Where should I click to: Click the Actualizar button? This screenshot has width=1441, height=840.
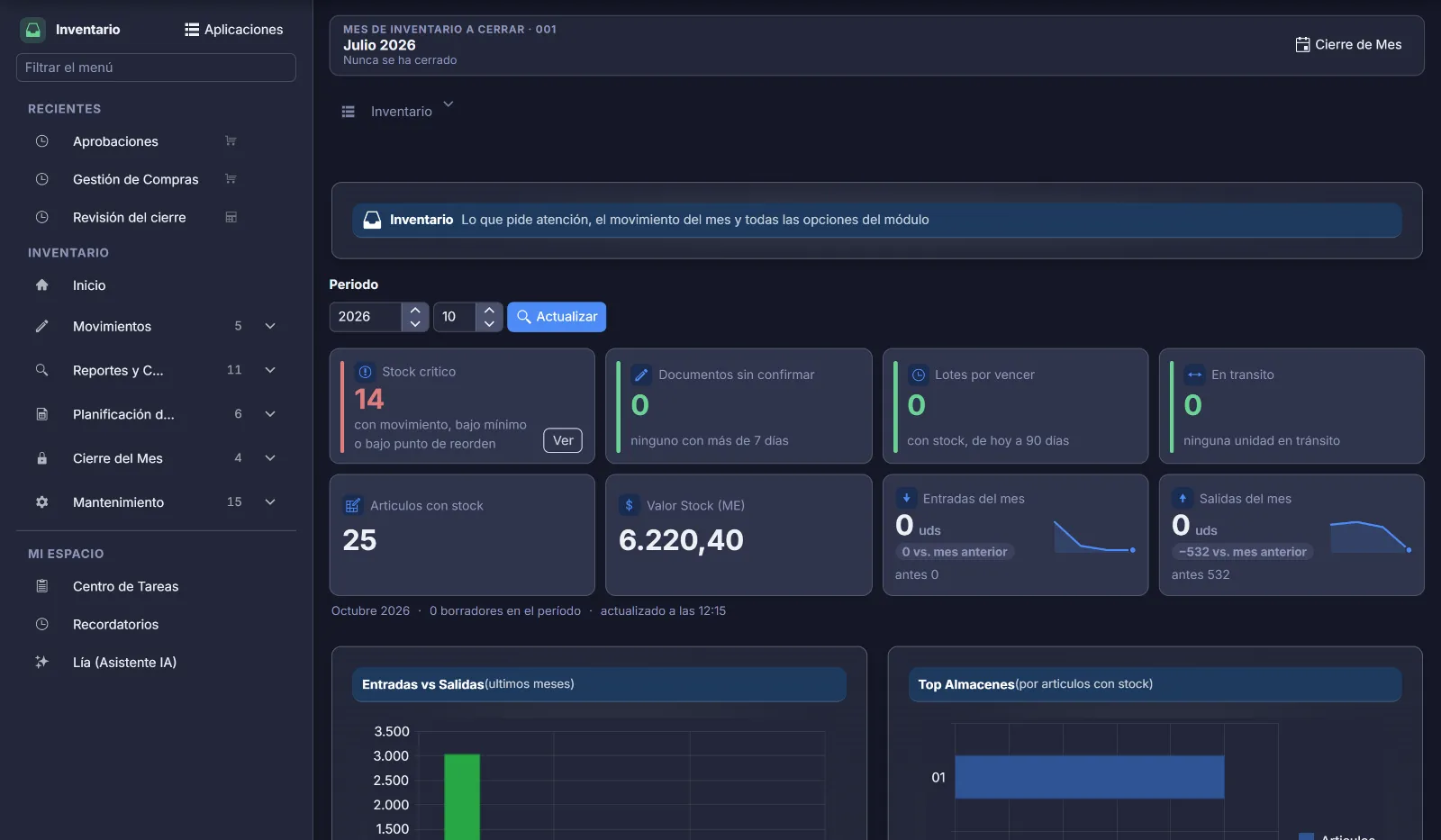pyautogui.click(x=557, y=317)
